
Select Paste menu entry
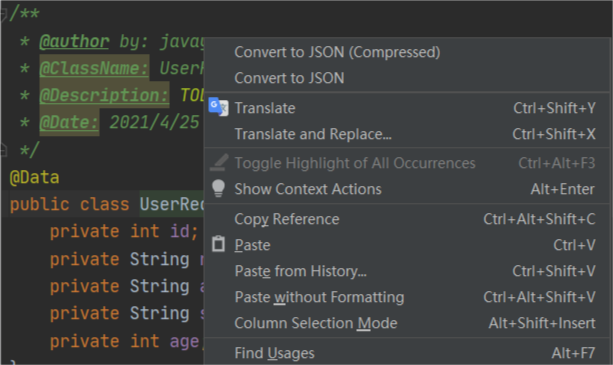point(407,245)
